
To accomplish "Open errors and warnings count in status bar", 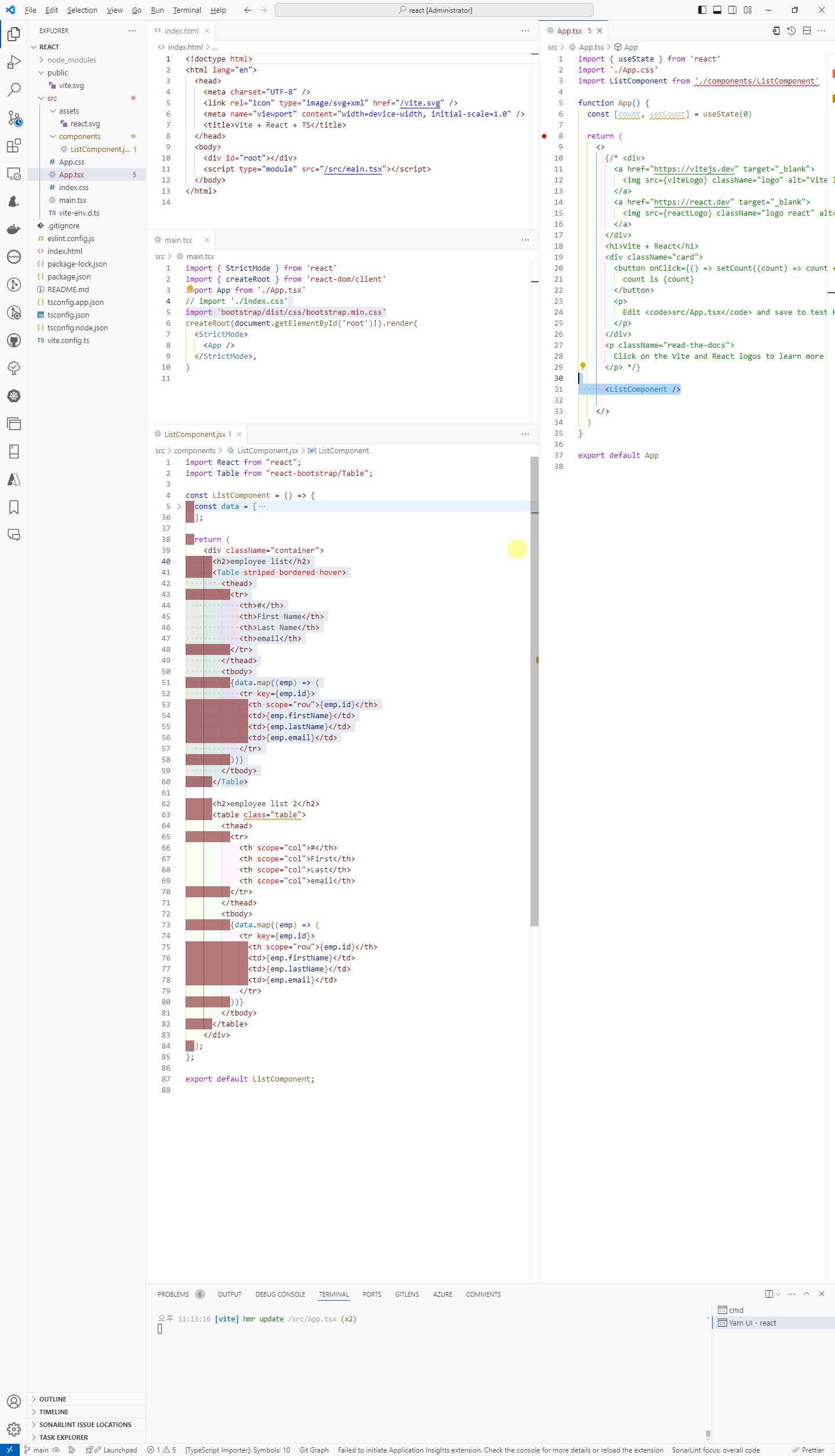I will 162,1450.
